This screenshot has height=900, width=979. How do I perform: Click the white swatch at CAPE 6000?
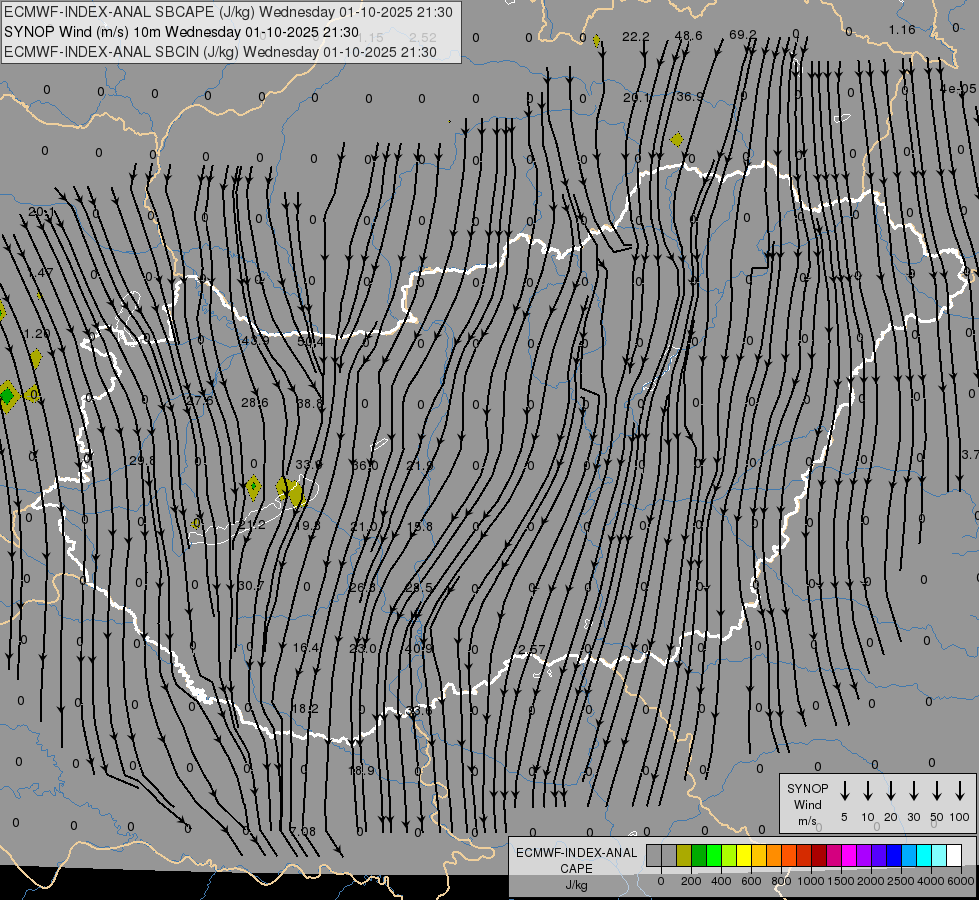coord(954,855)
